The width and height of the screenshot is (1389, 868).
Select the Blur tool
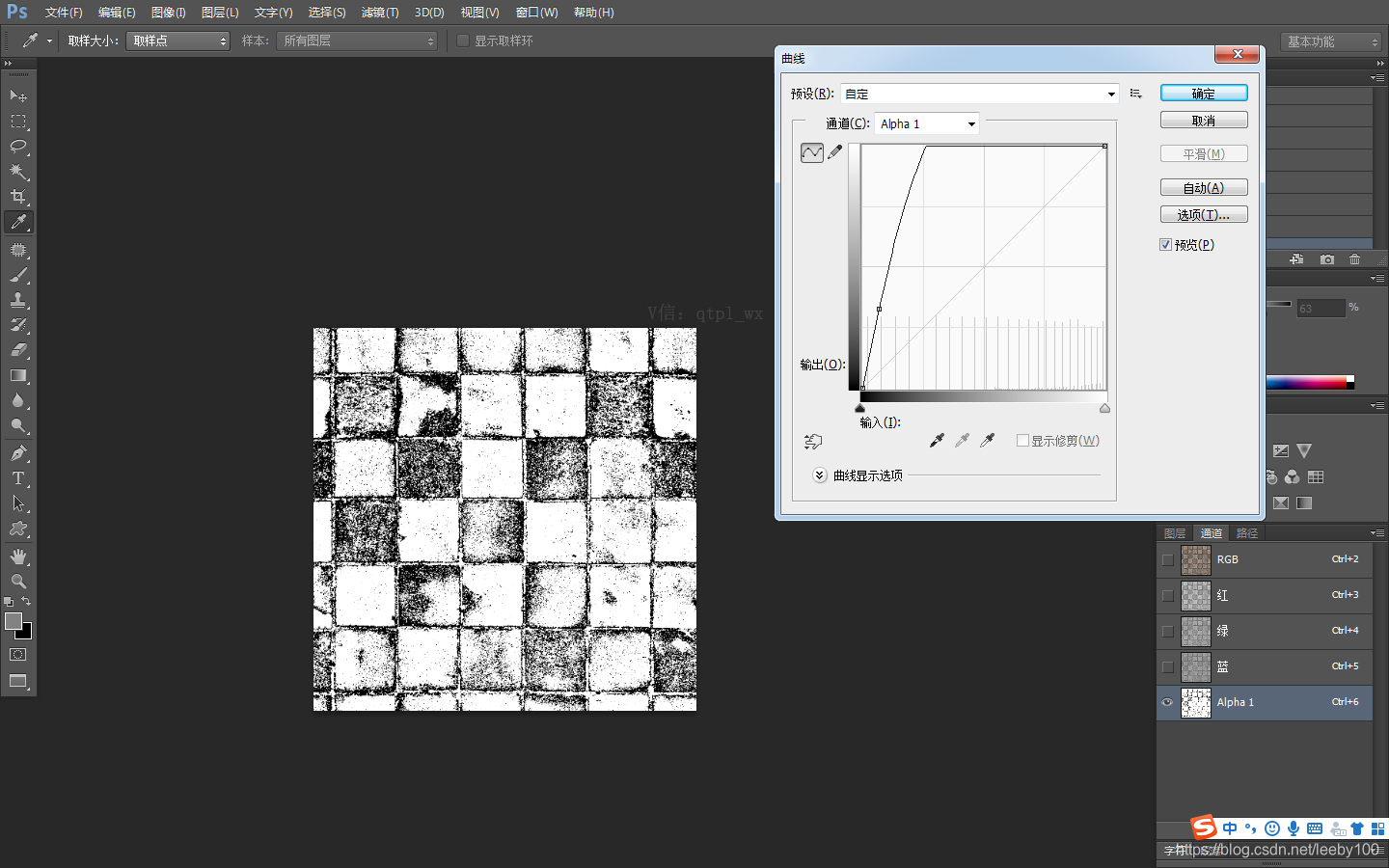(x=18, y=400)
